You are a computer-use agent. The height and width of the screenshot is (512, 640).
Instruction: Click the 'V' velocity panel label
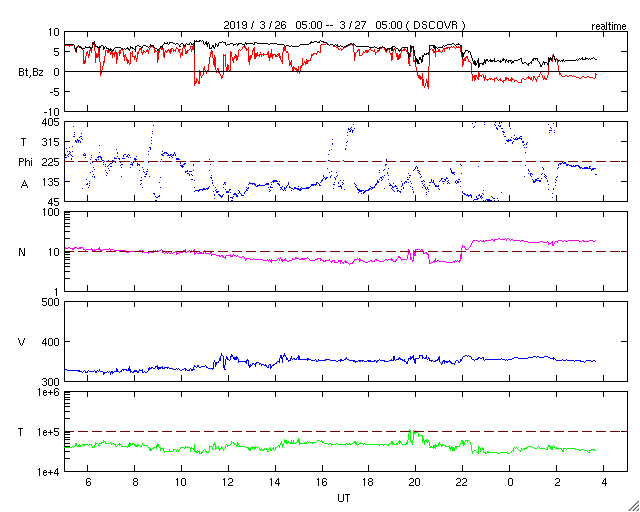coord(22,342)
